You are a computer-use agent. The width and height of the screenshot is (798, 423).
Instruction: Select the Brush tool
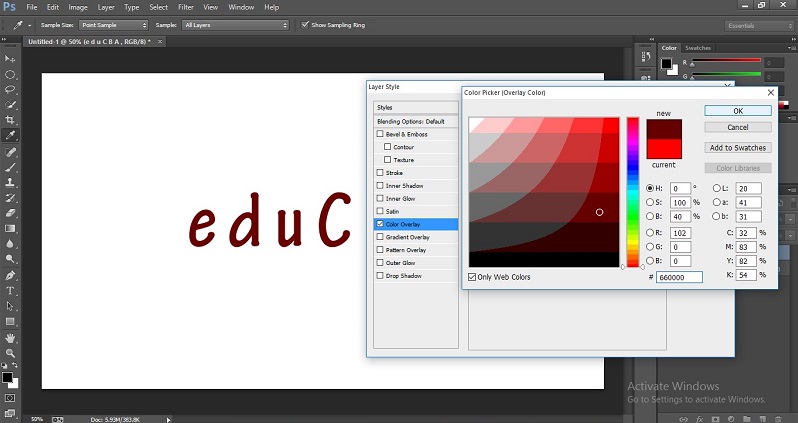point(10,167)
